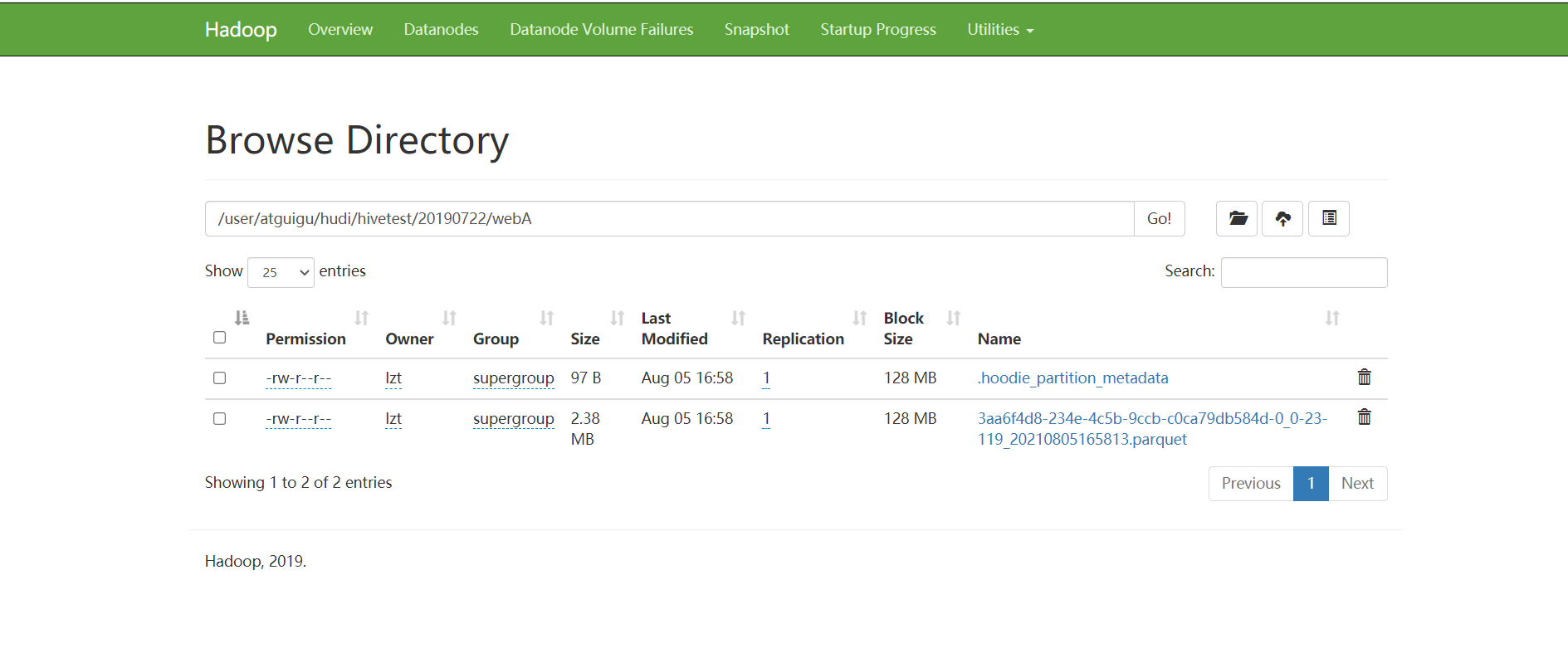The image size is (1568, 648).
Task: Focus the Search input box
Action: (x=1304, y=272)
